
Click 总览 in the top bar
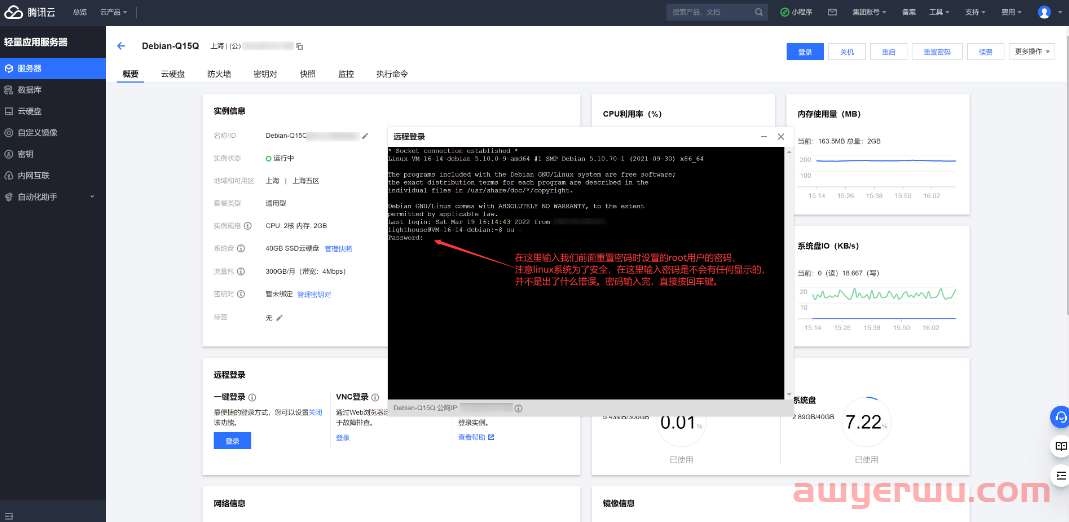80,12
